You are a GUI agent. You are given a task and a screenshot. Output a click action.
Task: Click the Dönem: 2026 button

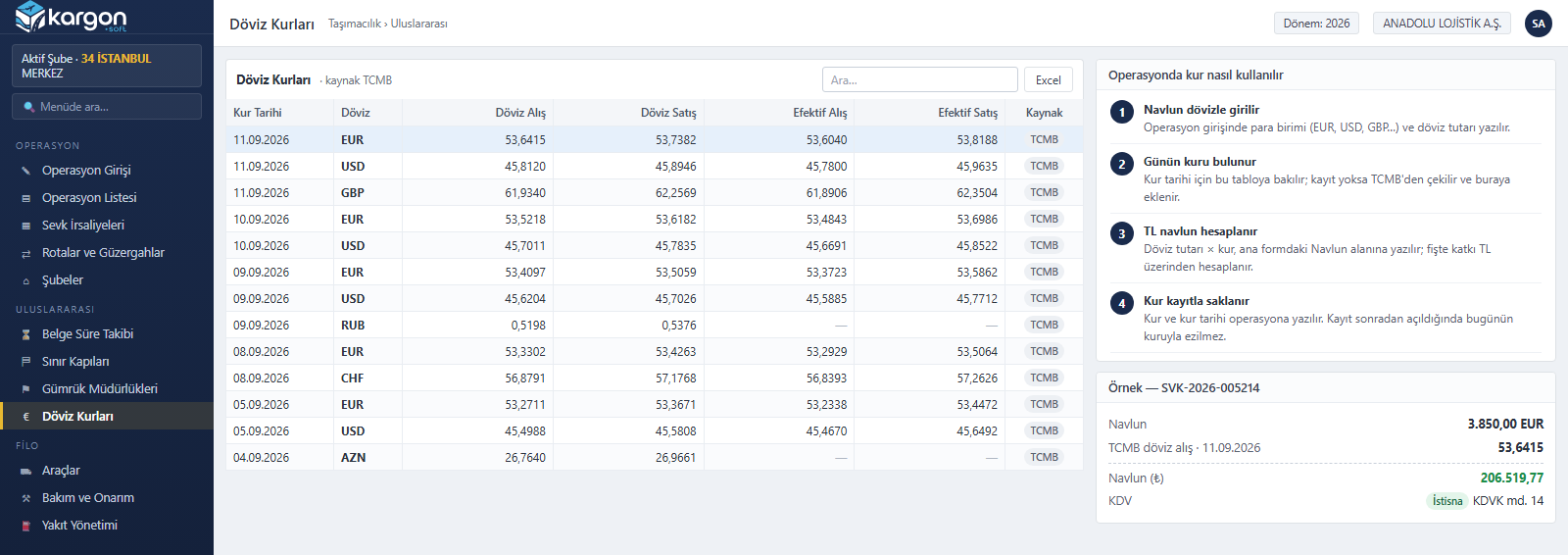[1316, 24]
